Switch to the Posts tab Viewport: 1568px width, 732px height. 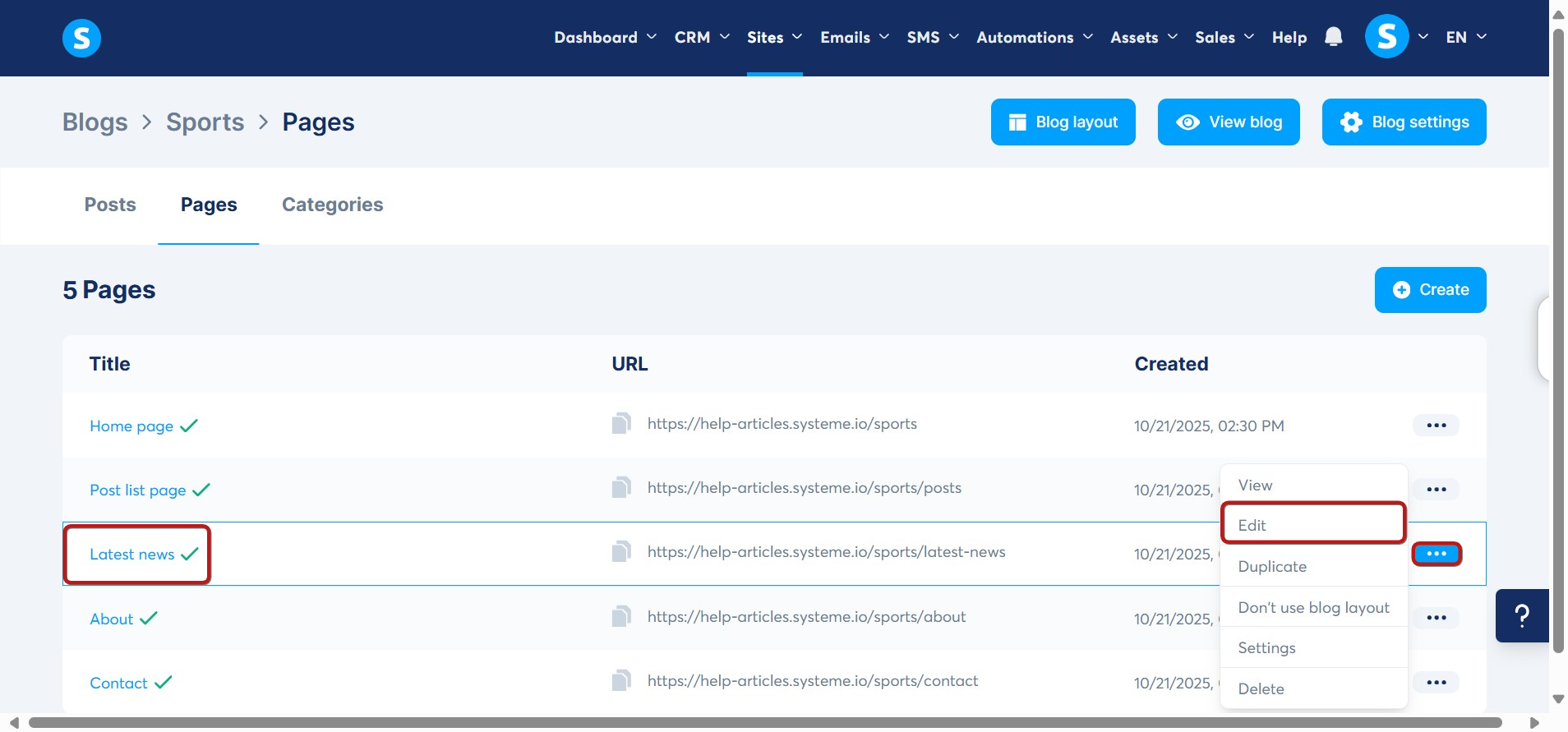pyautogui.click(x=110, y=205)
